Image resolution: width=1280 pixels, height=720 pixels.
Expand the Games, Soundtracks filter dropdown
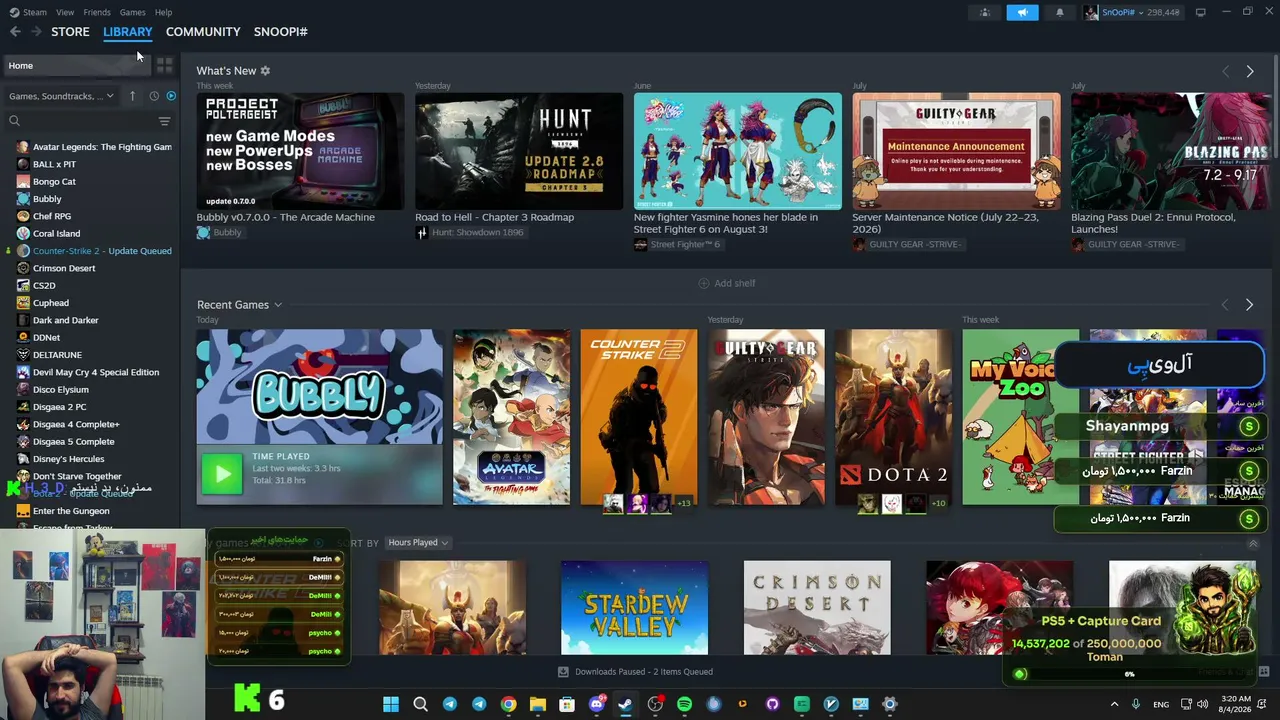pos(62,96)
